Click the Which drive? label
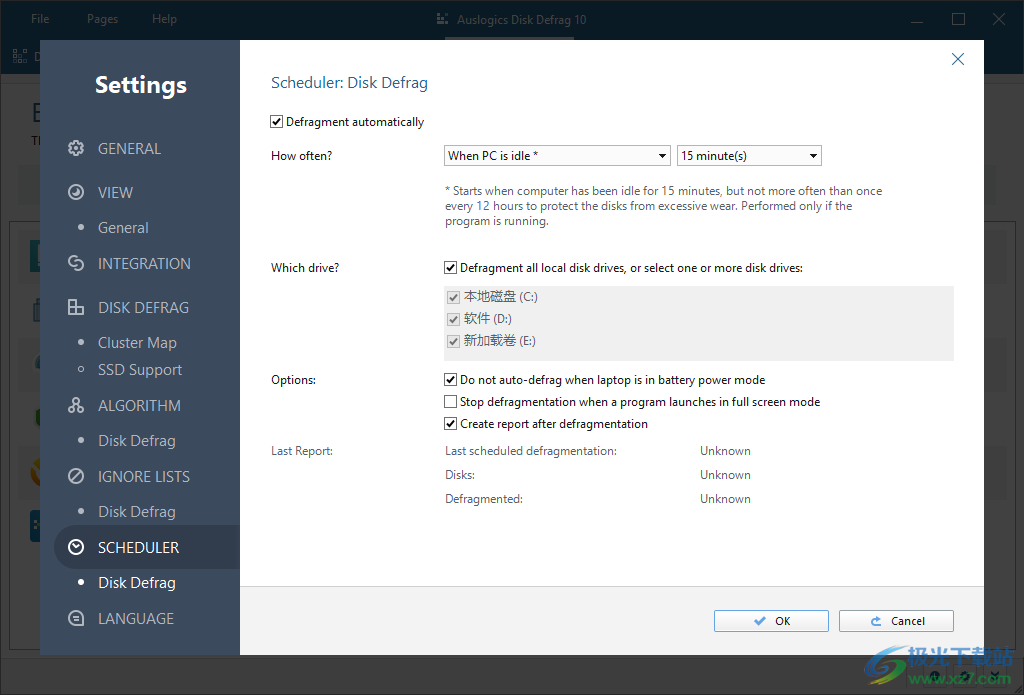The image size is (1024, 695). tap(305, 268)
